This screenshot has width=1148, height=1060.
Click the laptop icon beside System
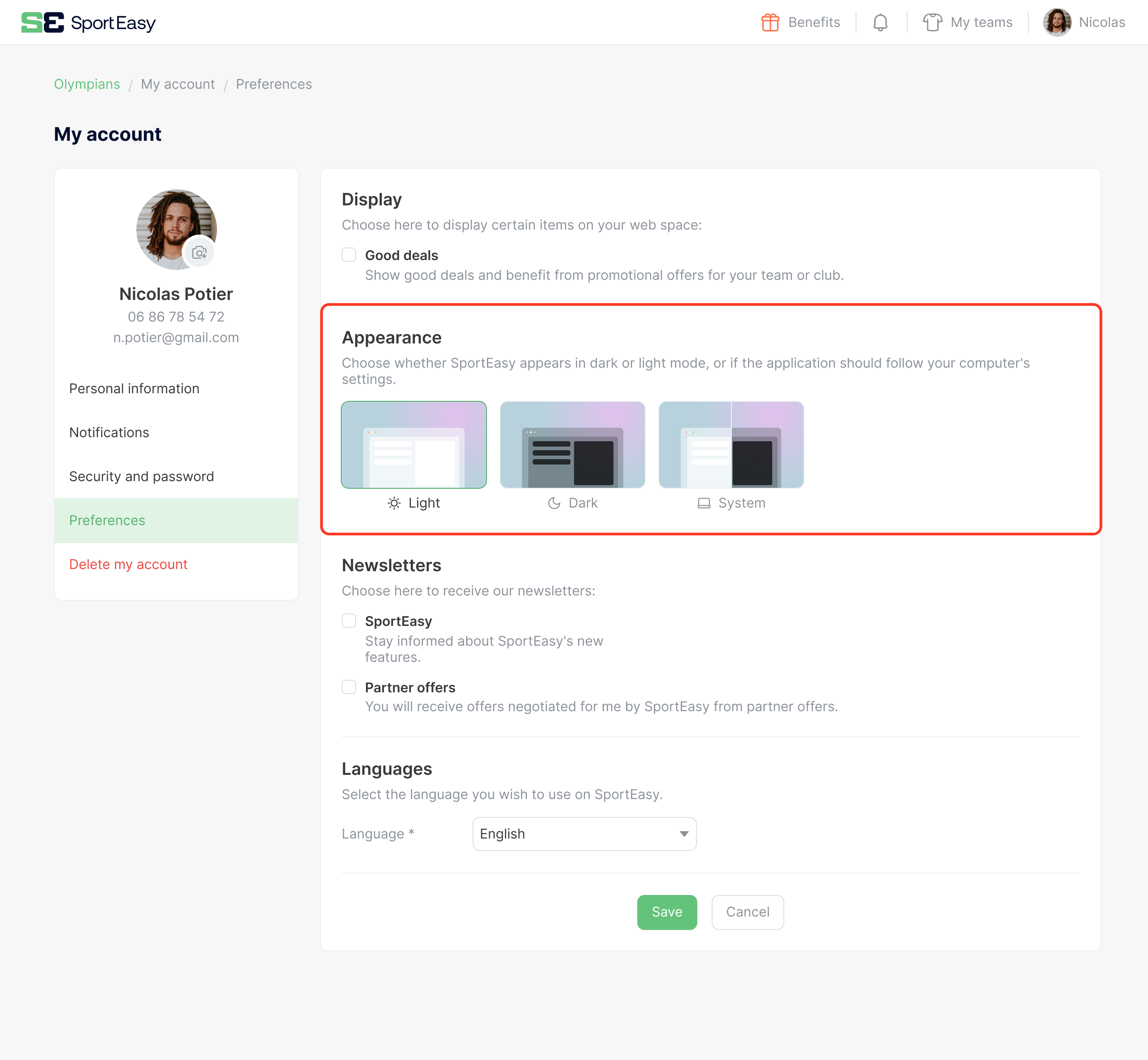(703, 503)
